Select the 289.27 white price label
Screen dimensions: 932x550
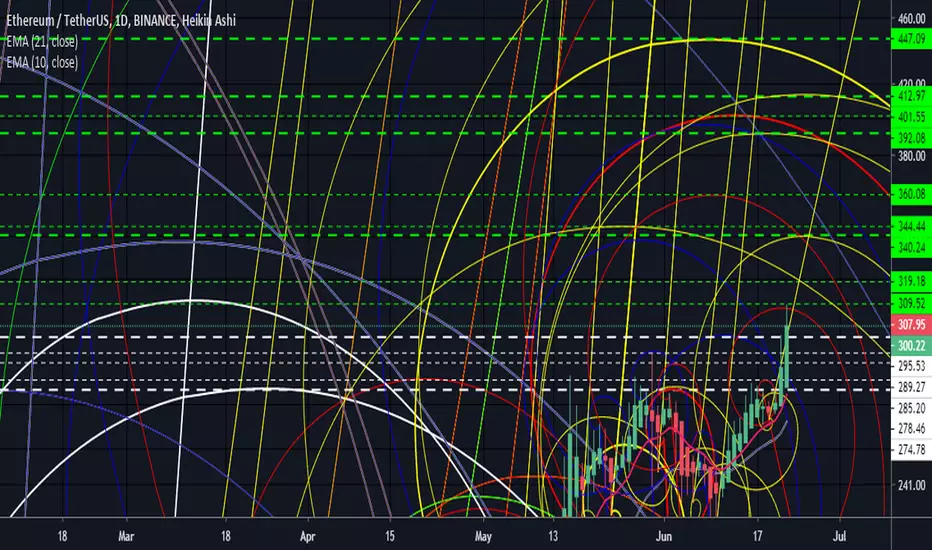click(x=912, y=388)
